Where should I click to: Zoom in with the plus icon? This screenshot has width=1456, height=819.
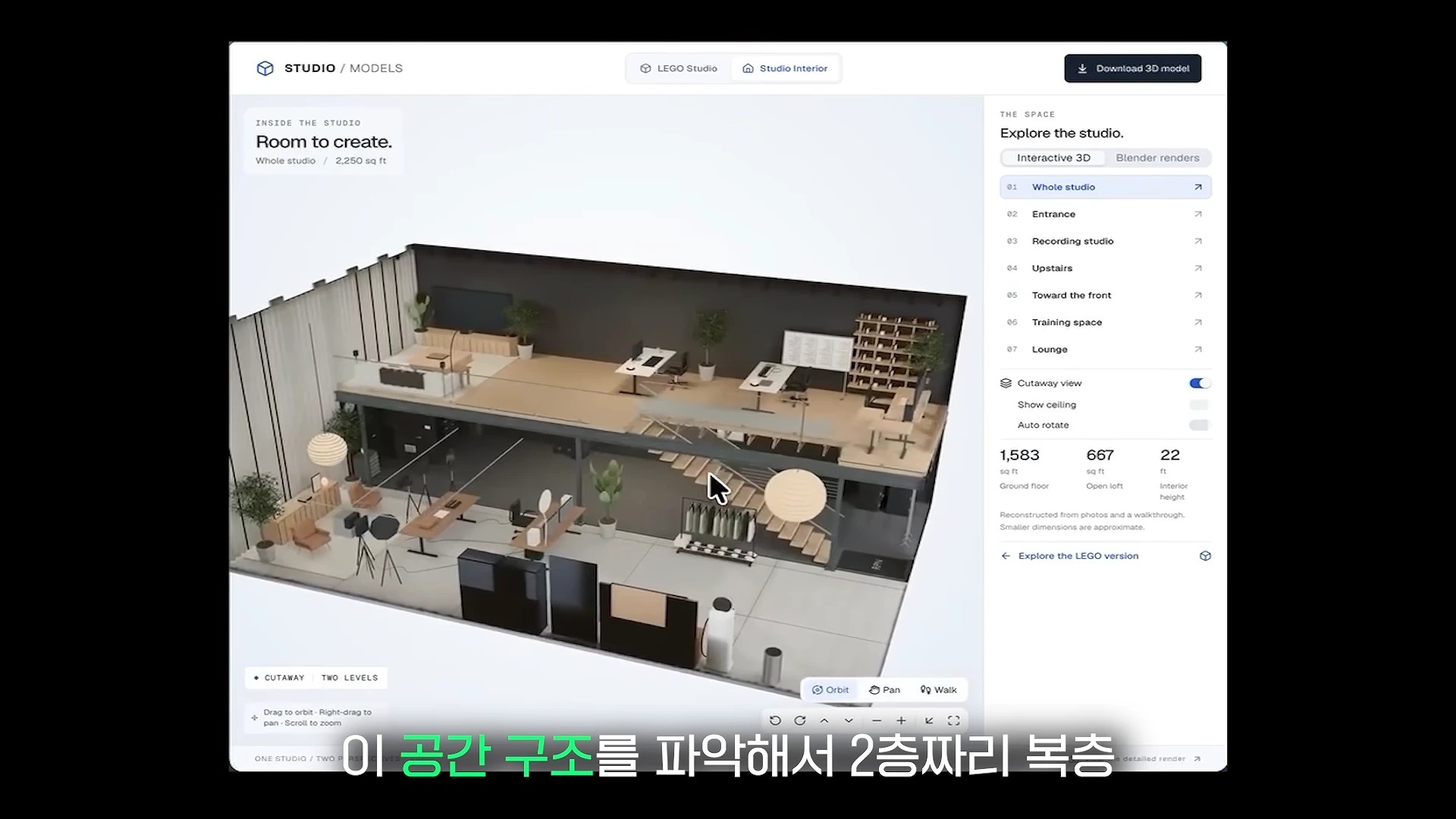[901, 720]
